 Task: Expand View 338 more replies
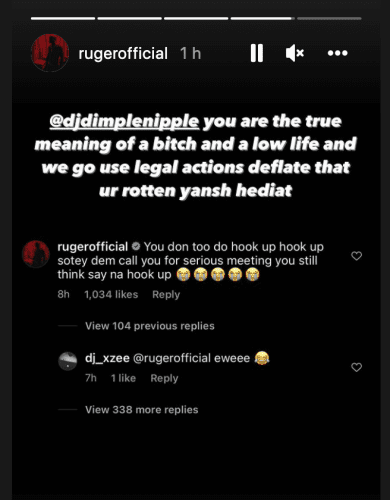(x=142, y=409)
